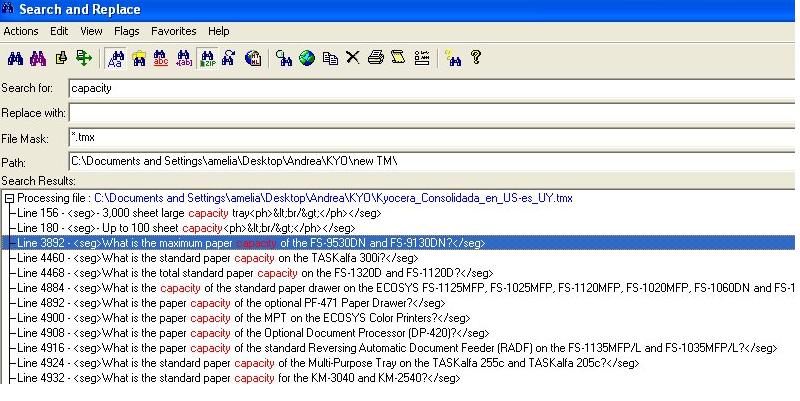The width and height of the screenshot is (800, 401).
Task: Open the Actions menu
Action: 21,31
